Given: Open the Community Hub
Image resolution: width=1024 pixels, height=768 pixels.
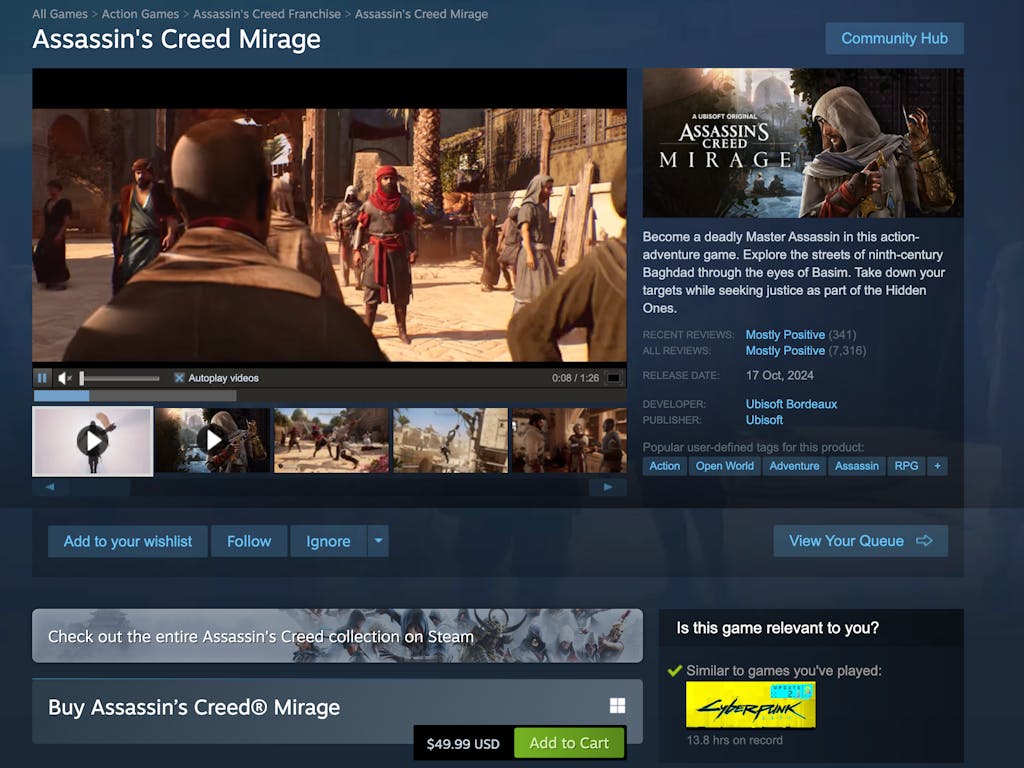Looking at the screenshot, I should coord(894,39).
